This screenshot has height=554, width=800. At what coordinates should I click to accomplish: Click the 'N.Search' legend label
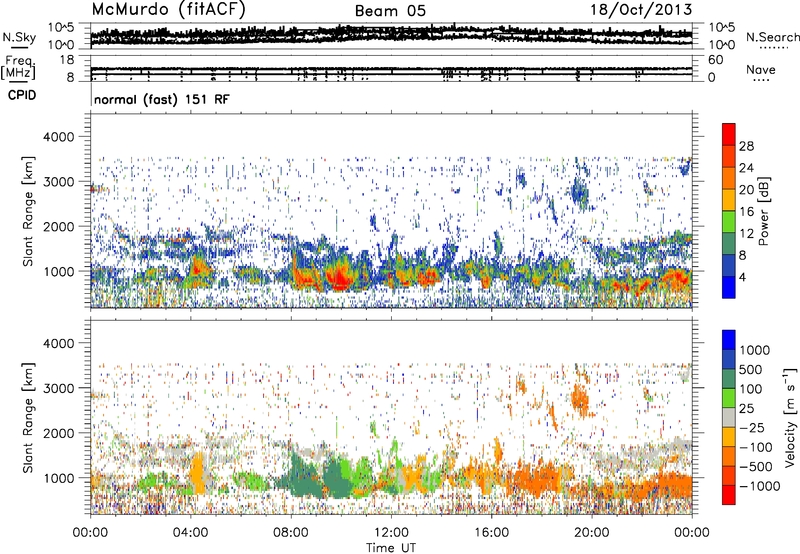[x=773, y=37]
